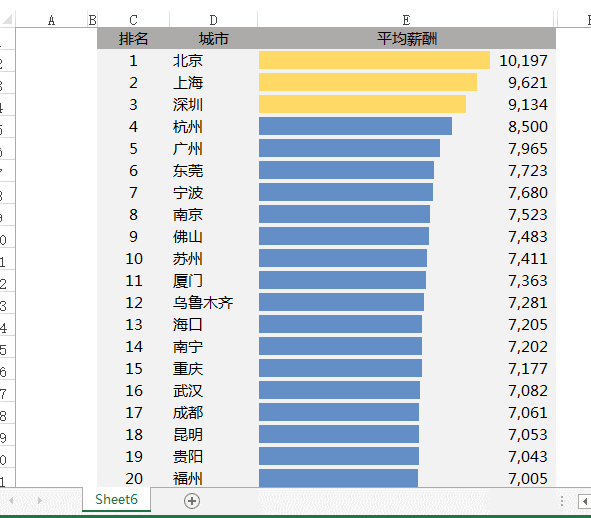The width and height of the screenshot is (591, 518).
Task: Select the 宁波 city cell
Action: click(213, 192)
